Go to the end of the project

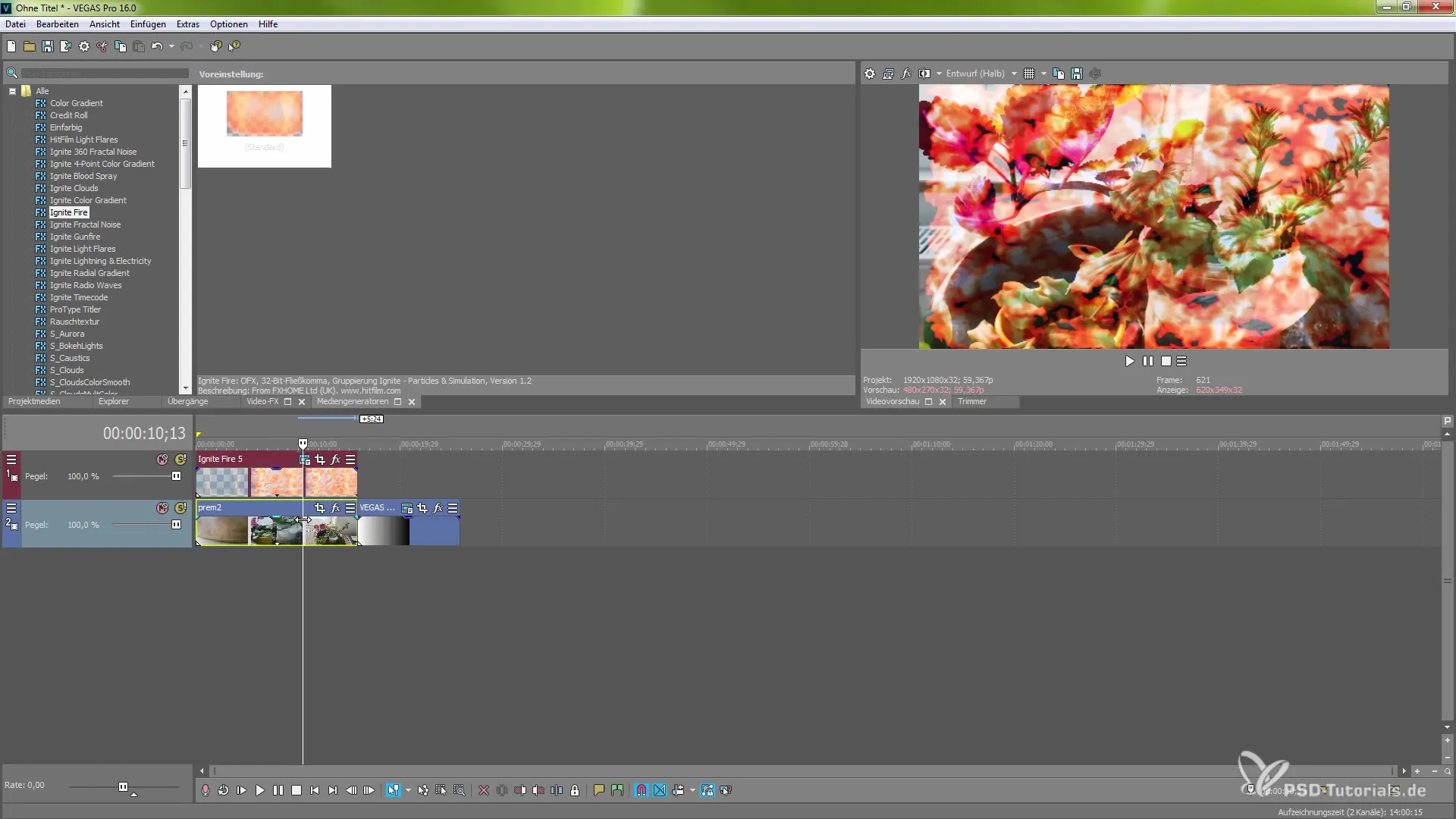click(333, 790)
